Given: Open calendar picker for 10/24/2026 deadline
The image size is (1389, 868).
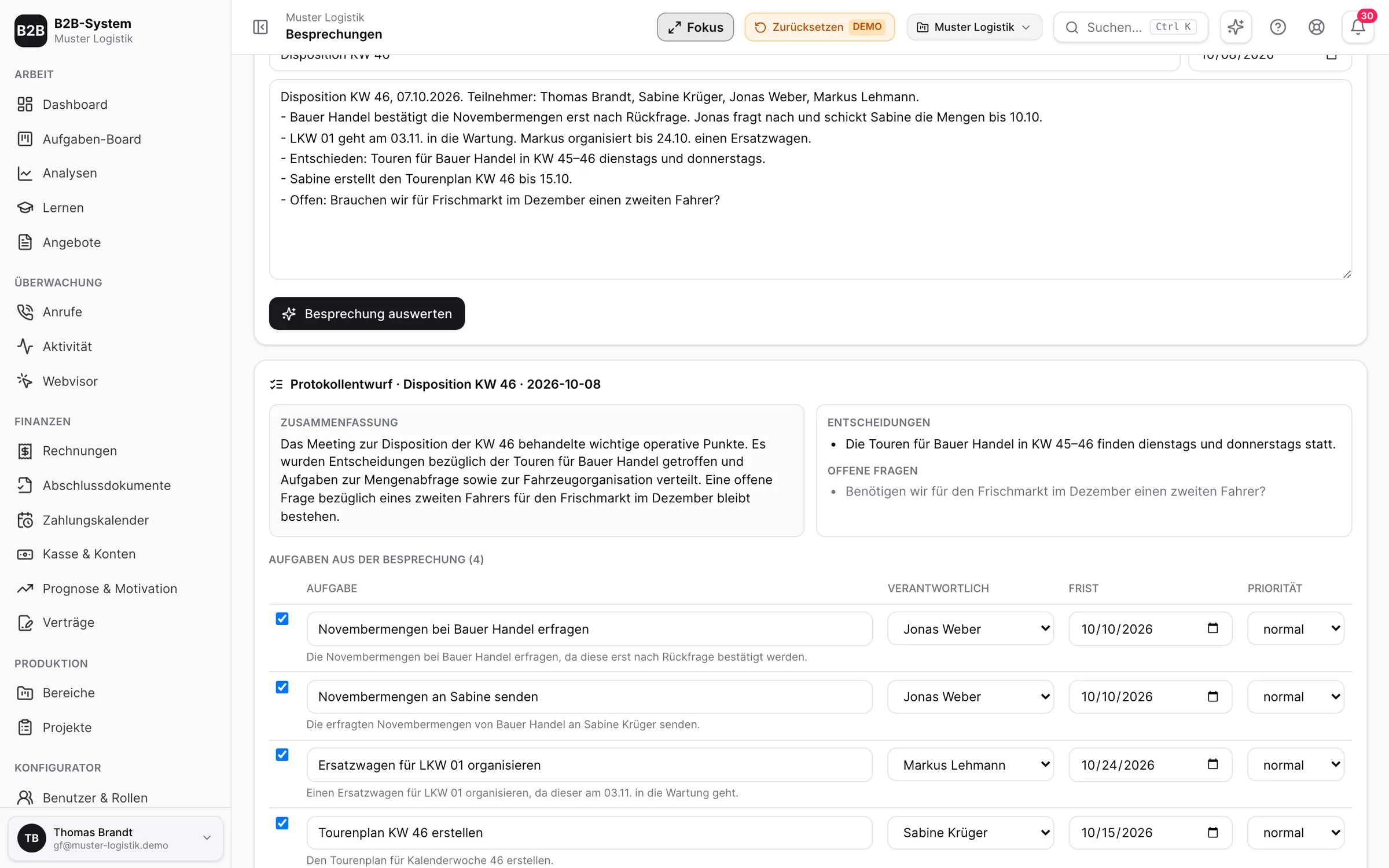Looking at the screenshot, I should (x=1213, y=764).
